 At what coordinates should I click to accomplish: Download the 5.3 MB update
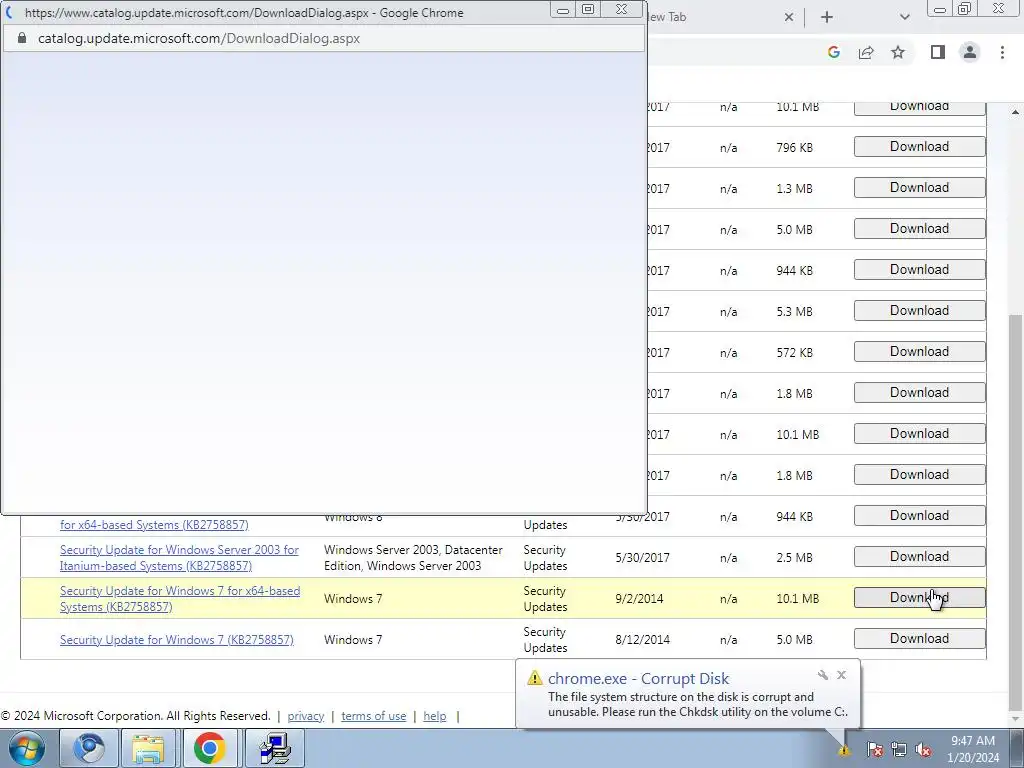click(920, 311)
